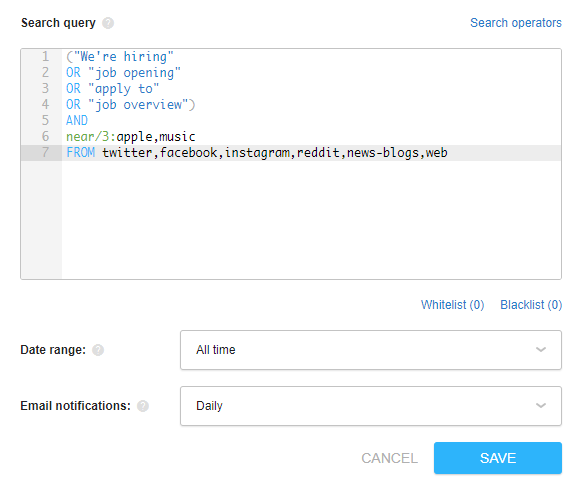Click the "job opening" text on line 2

point(134,73)
